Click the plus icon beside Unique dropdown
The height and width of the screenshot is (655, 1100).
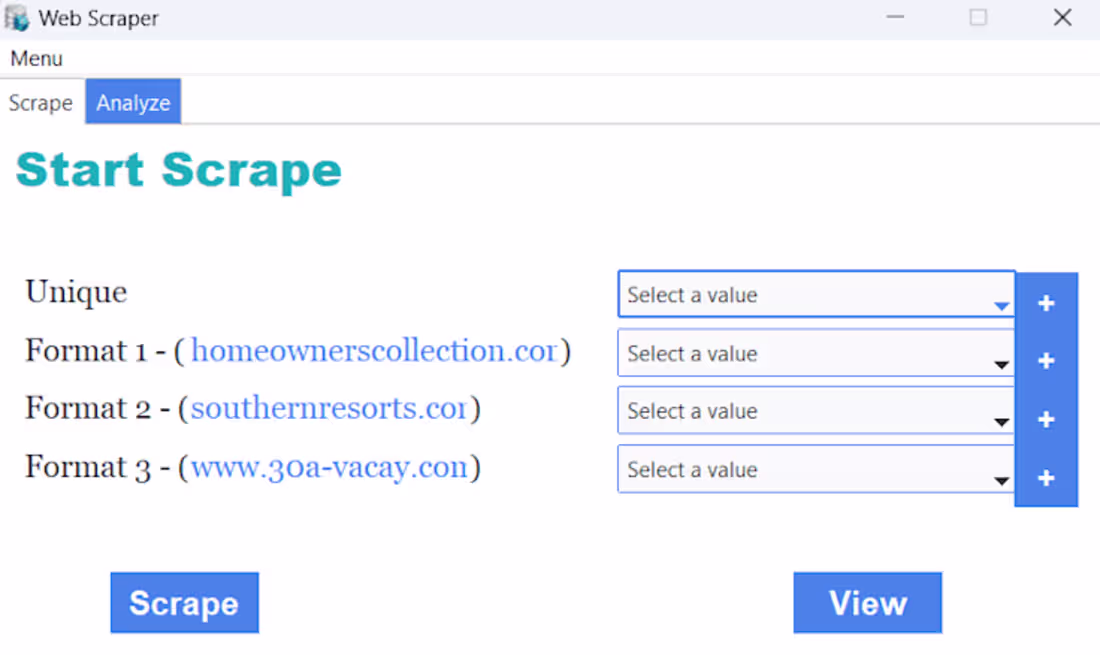pos(1046,303)
